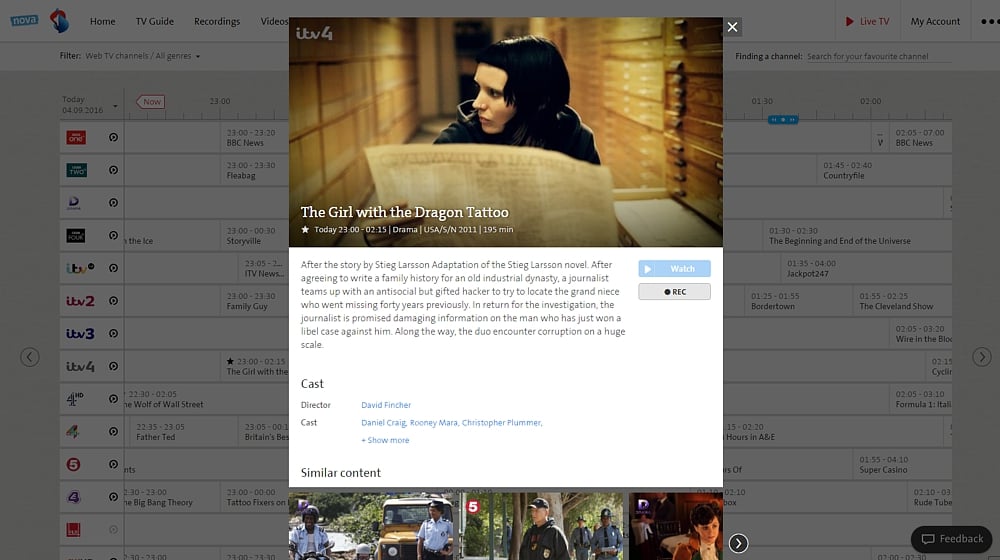1000x560 pixels.
Task: Open the TV Guide menu
Action: click(154, 21)
